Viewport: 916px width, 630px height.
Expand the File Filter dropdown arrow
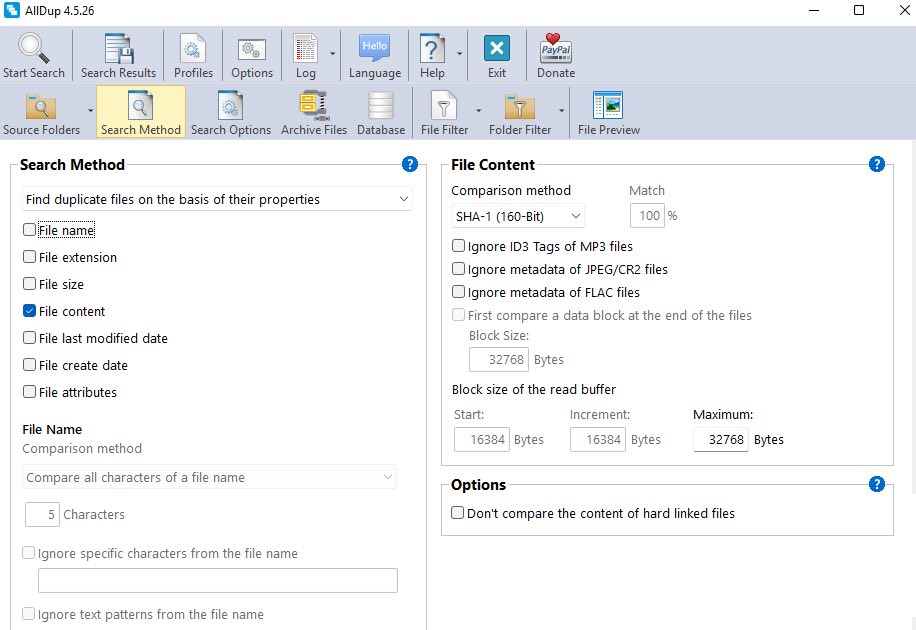(x=478, y=111)
